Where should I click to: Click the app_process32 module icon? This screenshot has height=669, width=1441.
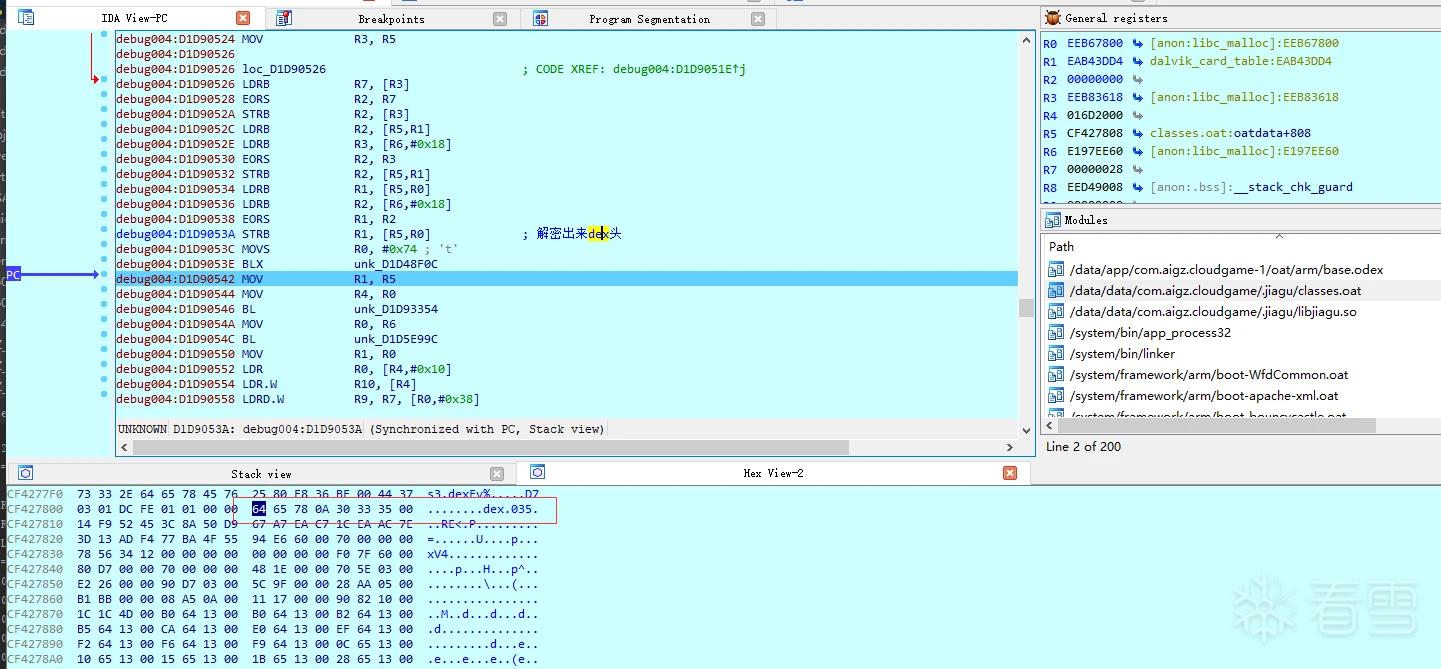(1056, 333)
